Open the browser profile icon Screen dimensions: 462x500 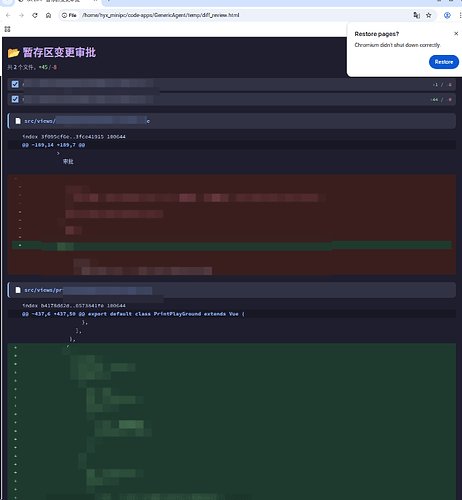tap(447, 15)
